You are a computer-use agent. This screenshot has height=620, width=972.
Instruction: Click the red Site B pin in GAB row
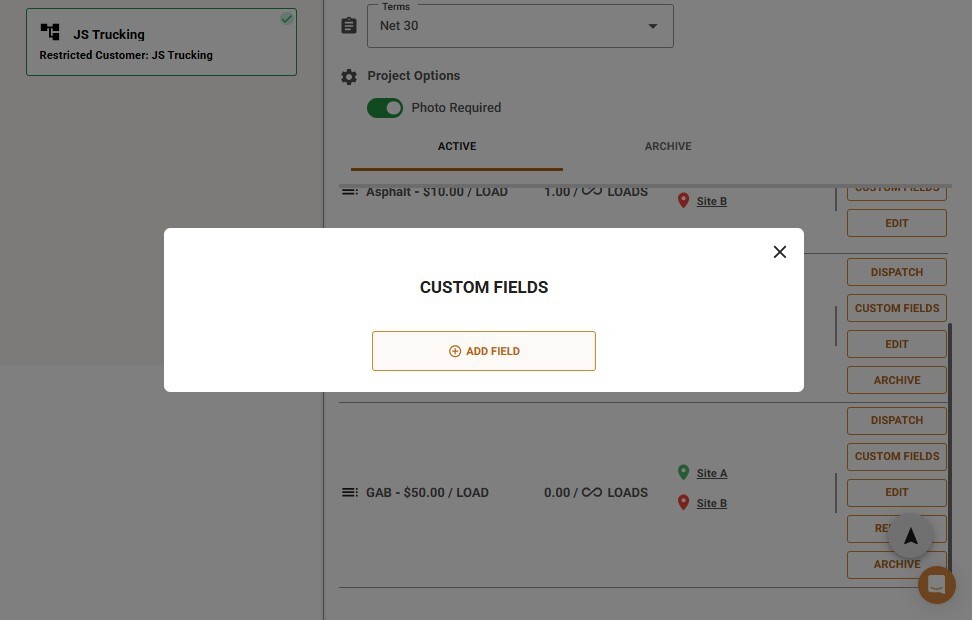683,502
